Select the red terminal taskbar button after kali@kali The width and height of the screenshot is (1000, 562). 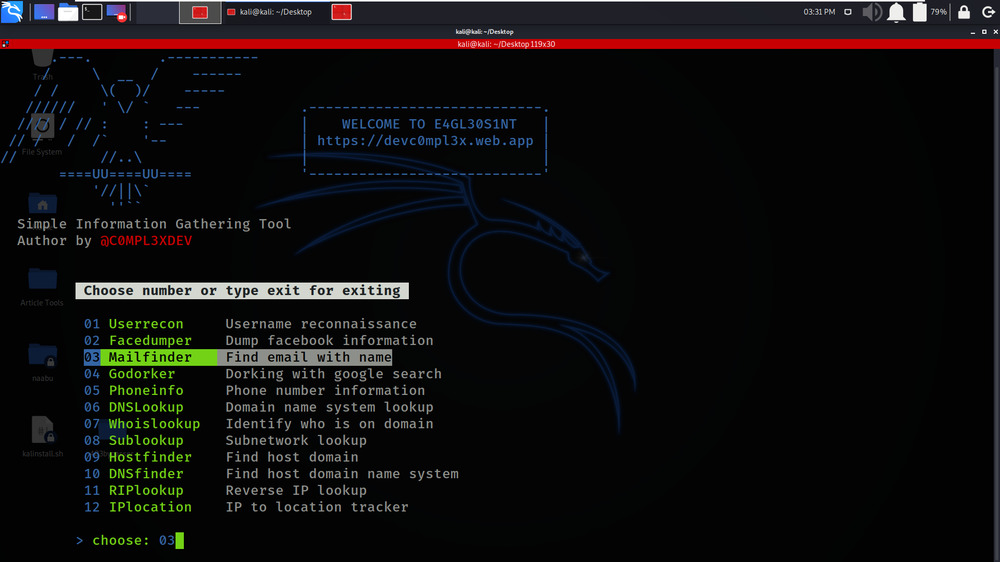click(x=342, y=12)
